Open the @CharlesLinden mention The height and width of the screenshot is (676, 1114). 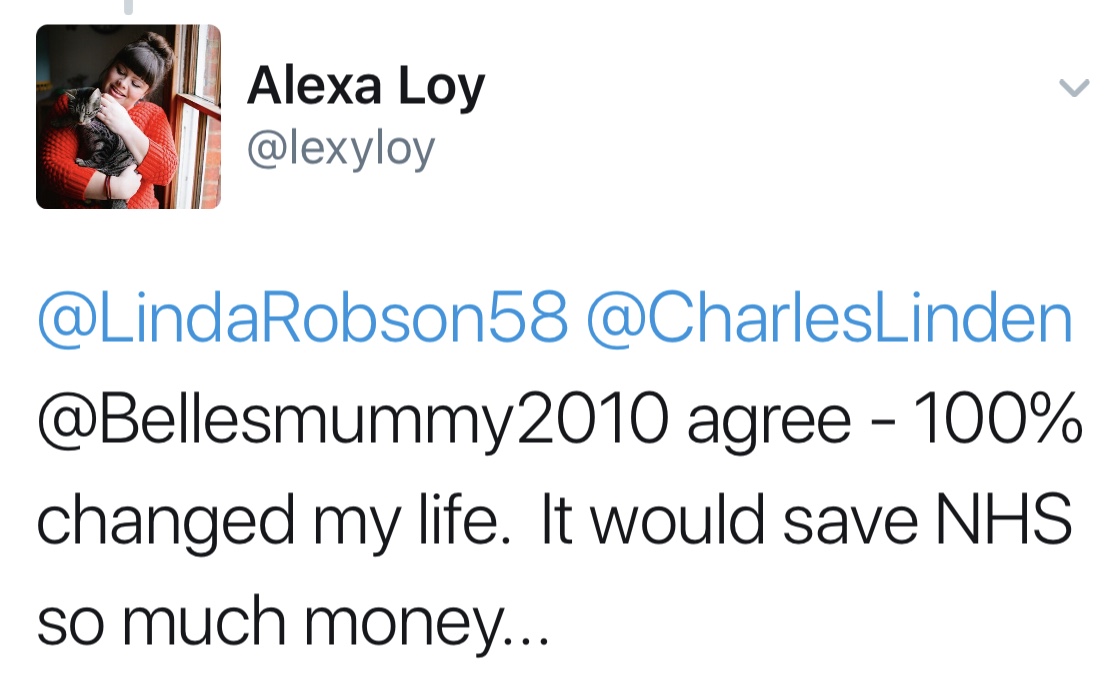[829, 318]
